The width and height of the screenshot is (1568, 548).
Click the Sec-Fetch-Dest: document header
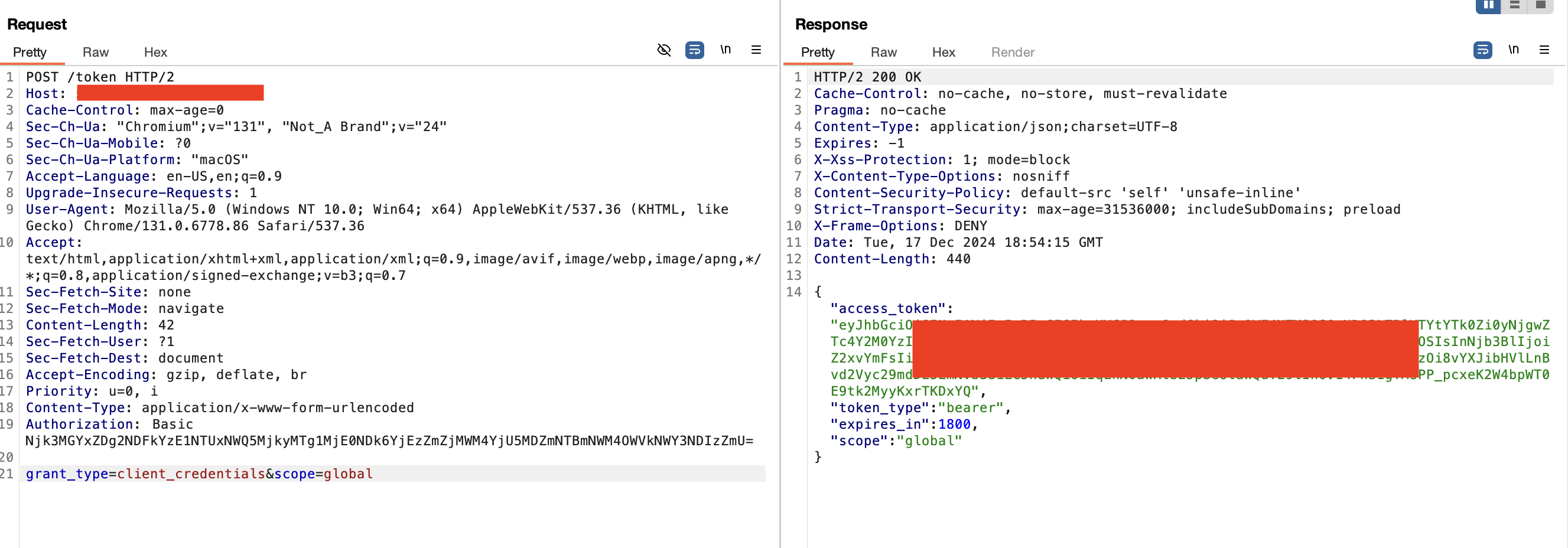[x=125, y=358]
